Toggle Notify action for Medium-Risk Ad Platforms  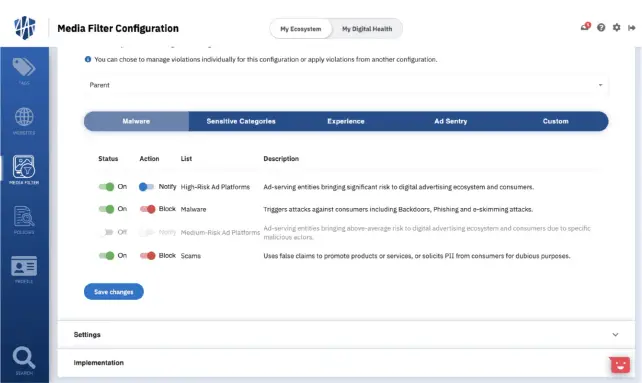click(x=146, y=232)
